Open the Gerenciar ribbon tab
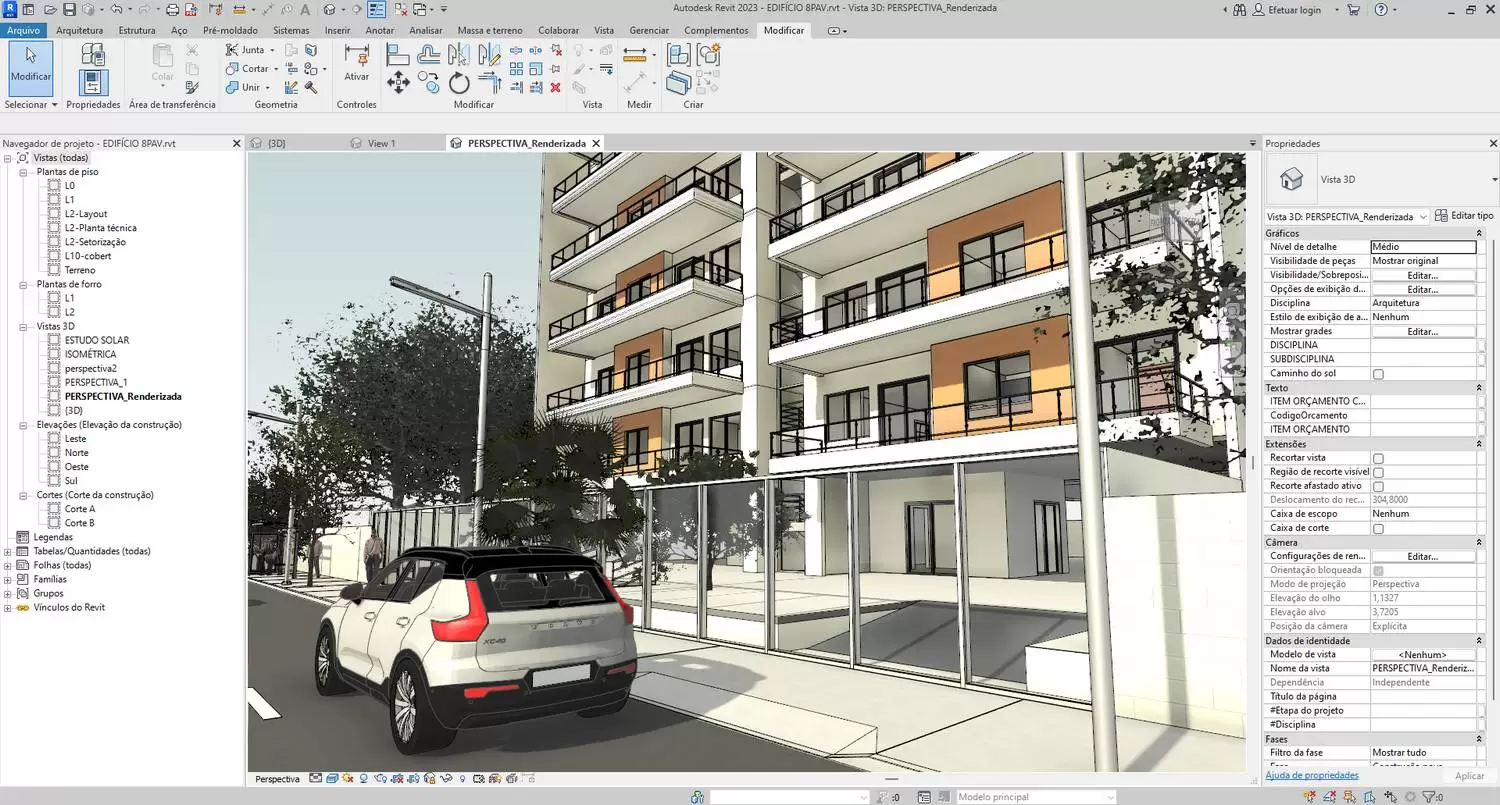1500x805 pixels. point(649,30)
